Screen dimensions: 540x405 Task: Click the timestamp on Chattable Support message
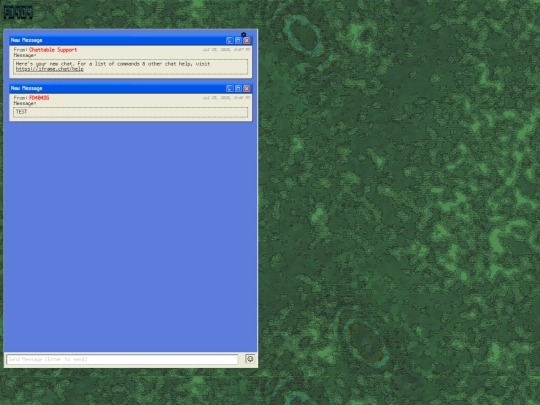[x=226, y=50]
